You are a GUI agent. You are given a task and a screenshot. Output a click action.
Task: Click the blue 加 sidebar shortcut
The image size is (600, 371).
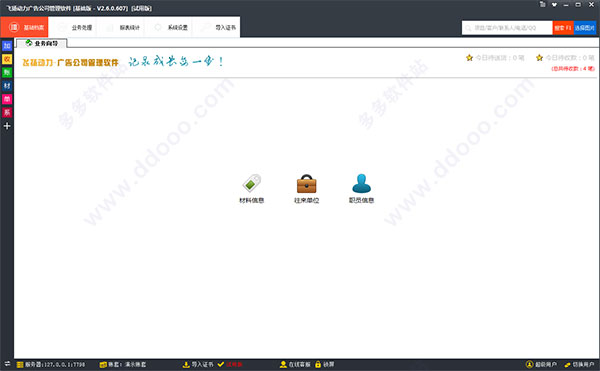pyautogui.click(x=7, y=46)
